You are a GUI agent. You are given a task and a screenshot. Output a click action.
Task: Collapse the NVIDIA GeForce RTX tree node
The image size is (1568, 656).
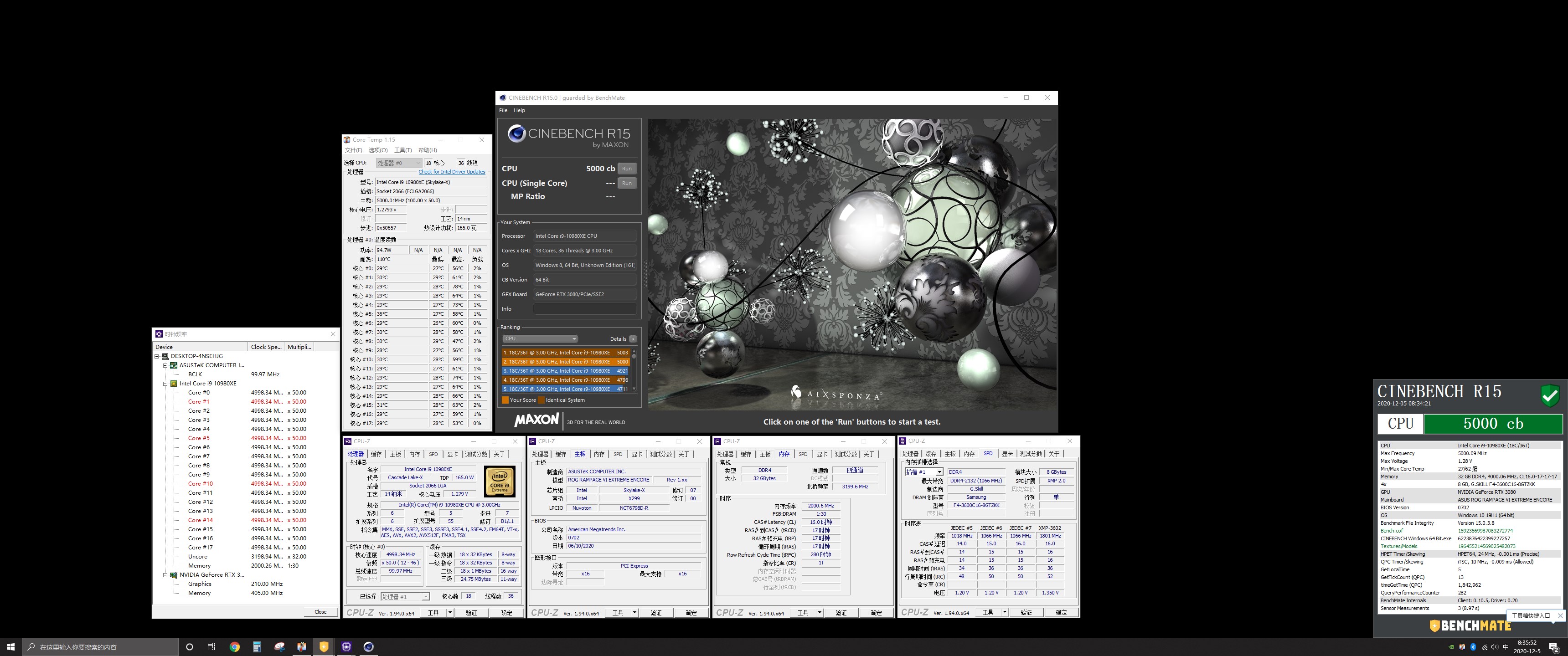(x=165, y=574)
